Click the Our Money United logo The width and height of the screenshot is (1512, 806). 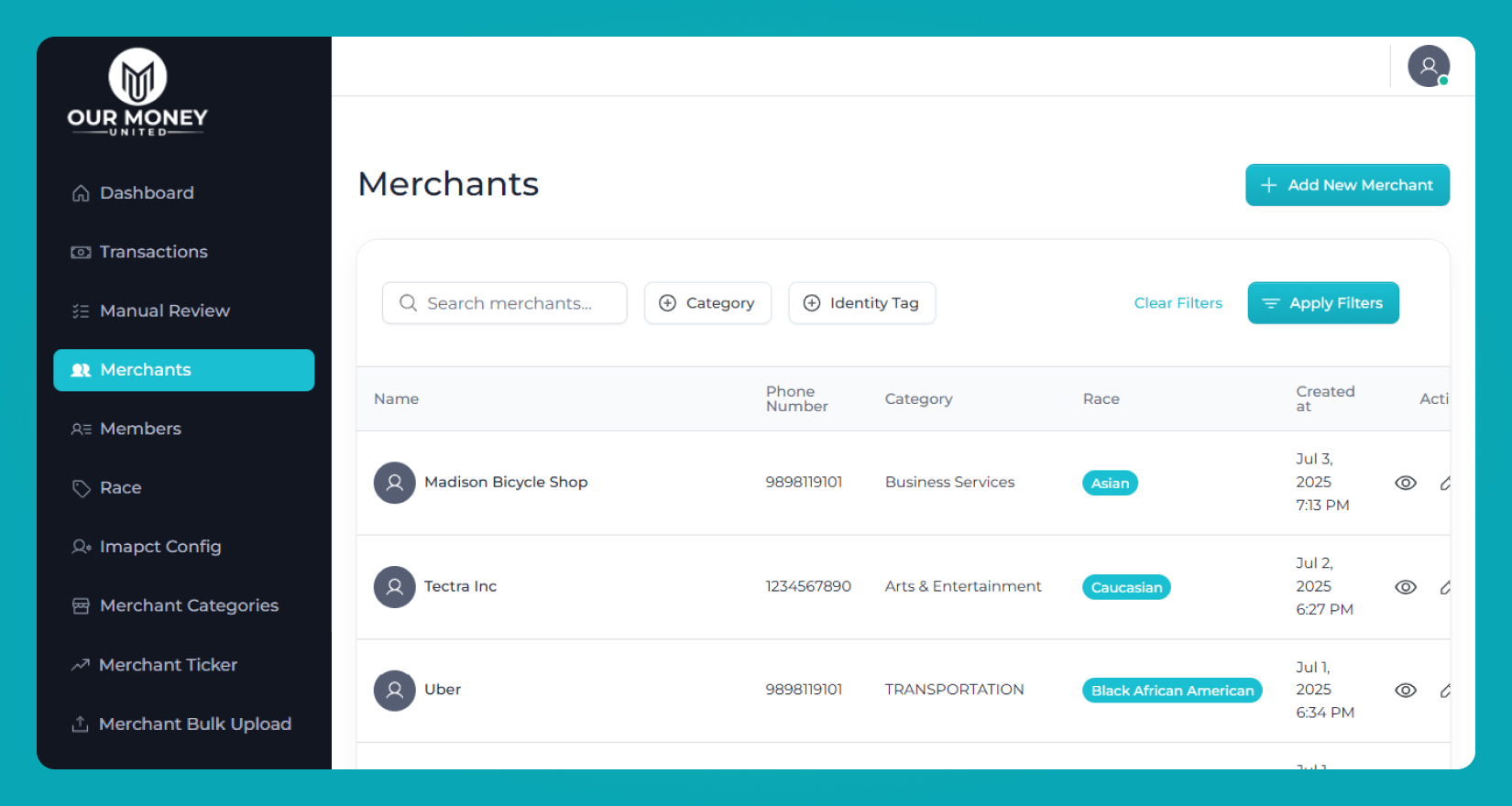click(x=137, y=92)
